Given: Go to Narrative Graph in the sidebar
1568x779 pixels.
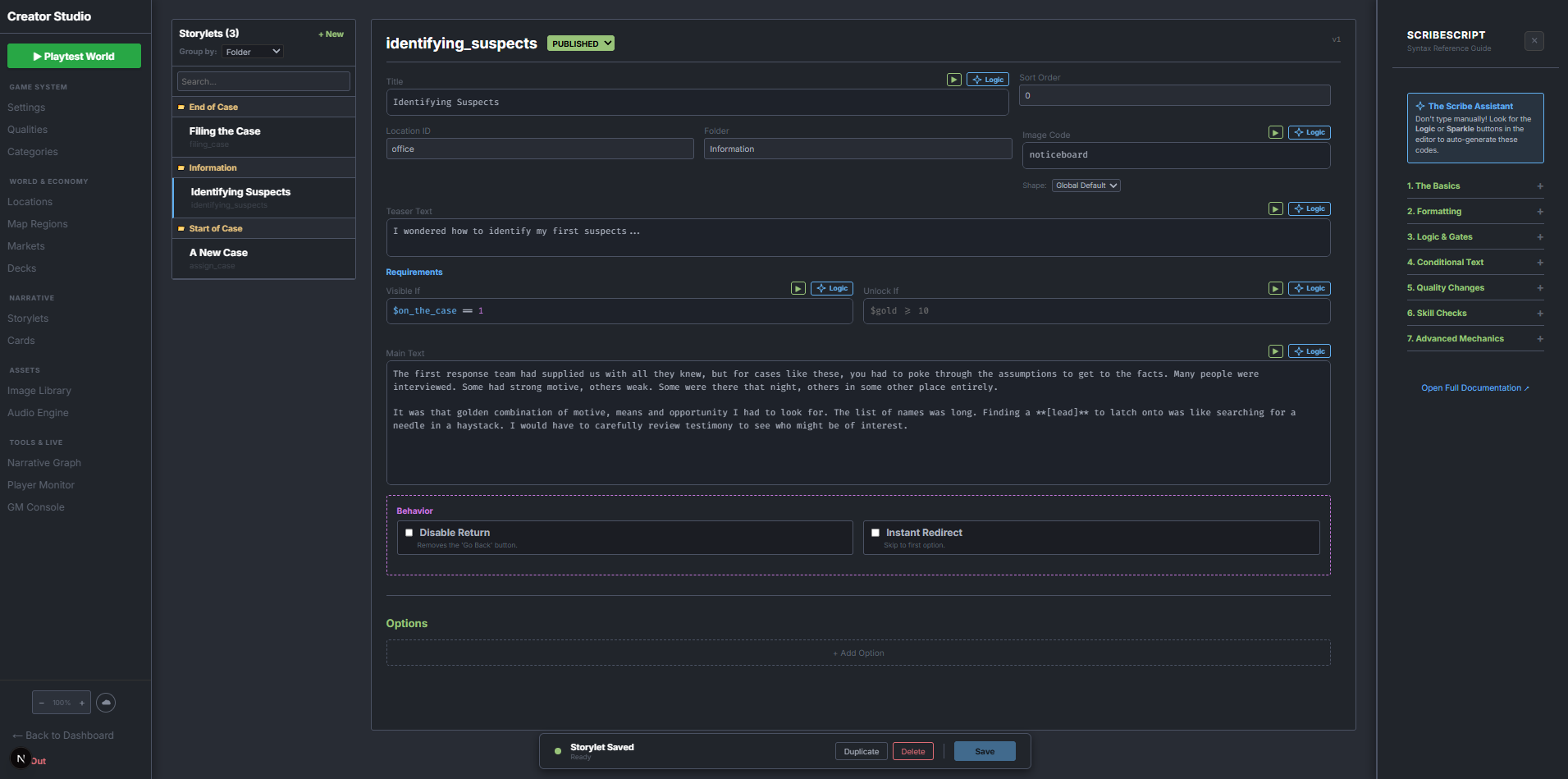Looking at the screenshot, I should 44,463.
